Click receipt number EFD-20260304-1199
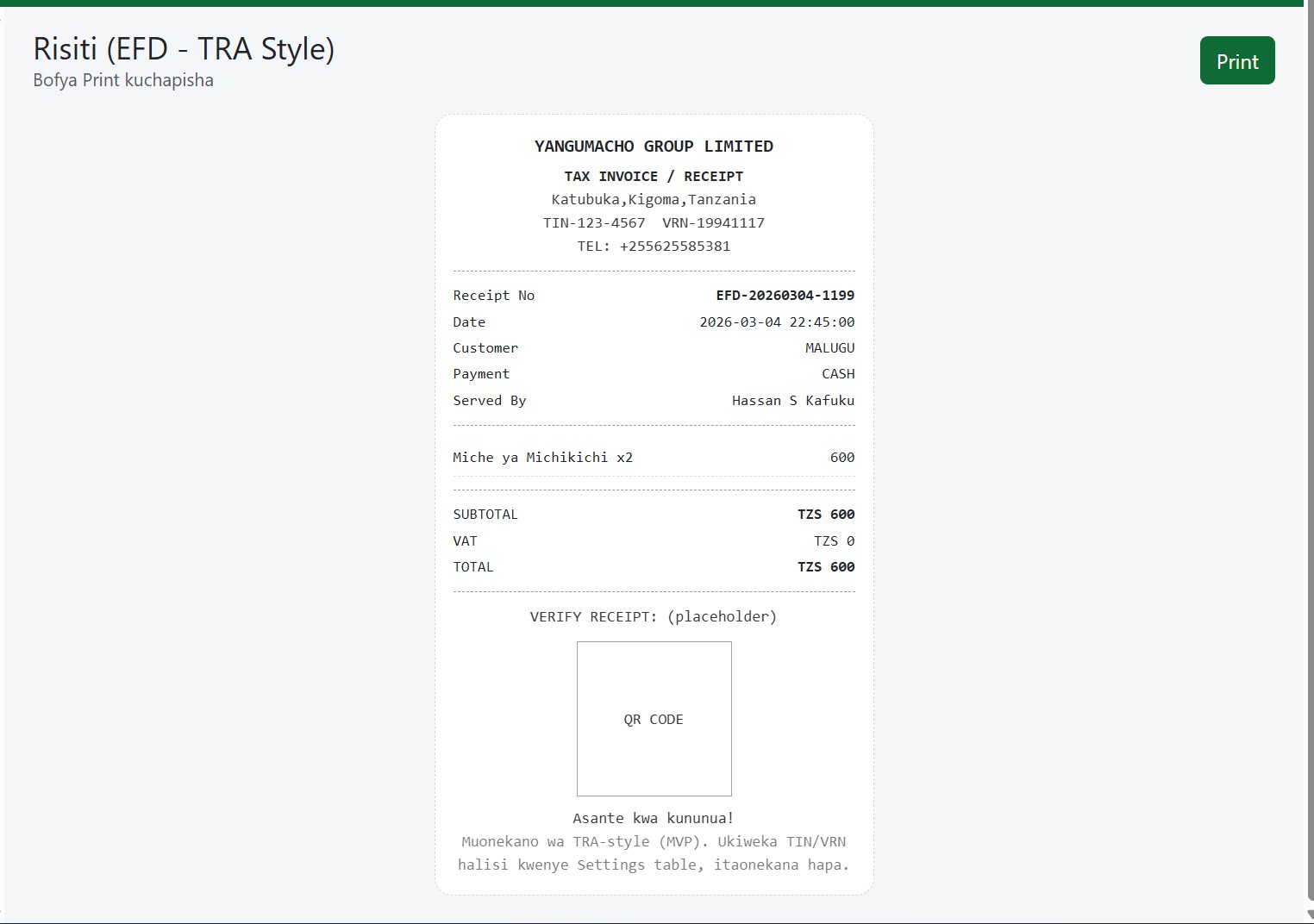Image resolution: width=1314 pixels, height=924 pixels. [785, 296]
